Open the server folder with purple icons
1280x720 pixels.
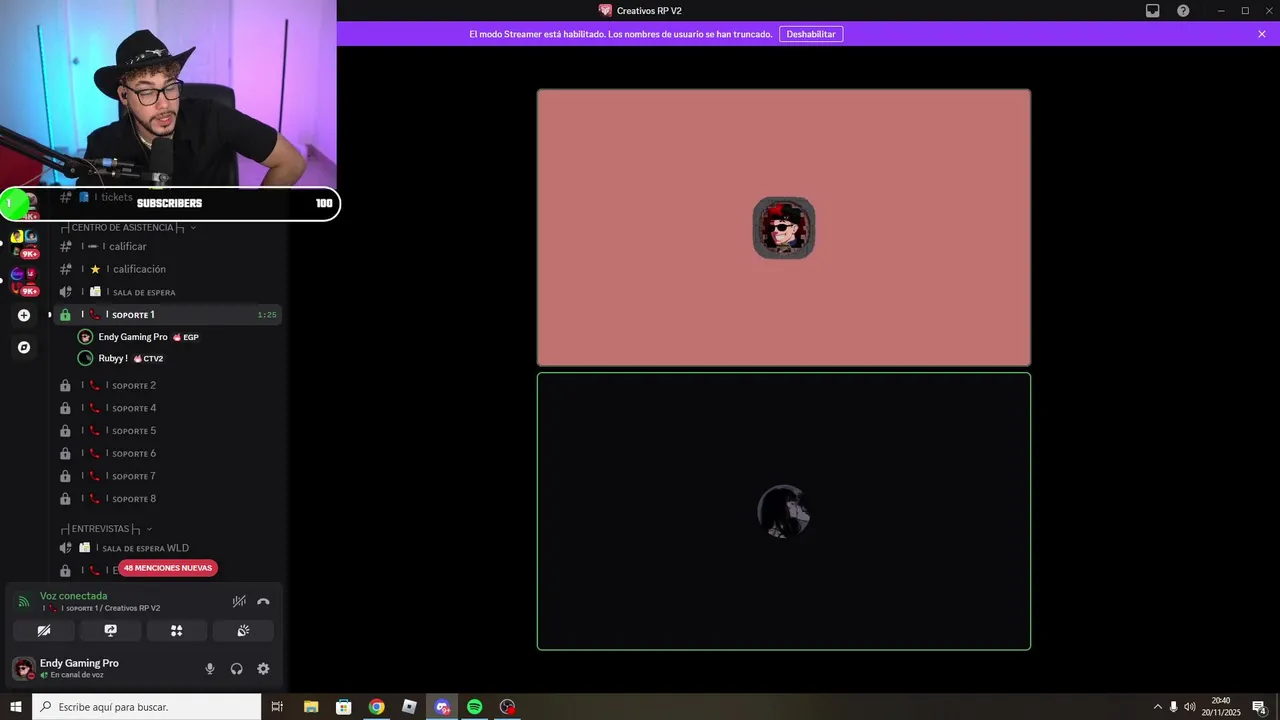click(x=24, y=279)
